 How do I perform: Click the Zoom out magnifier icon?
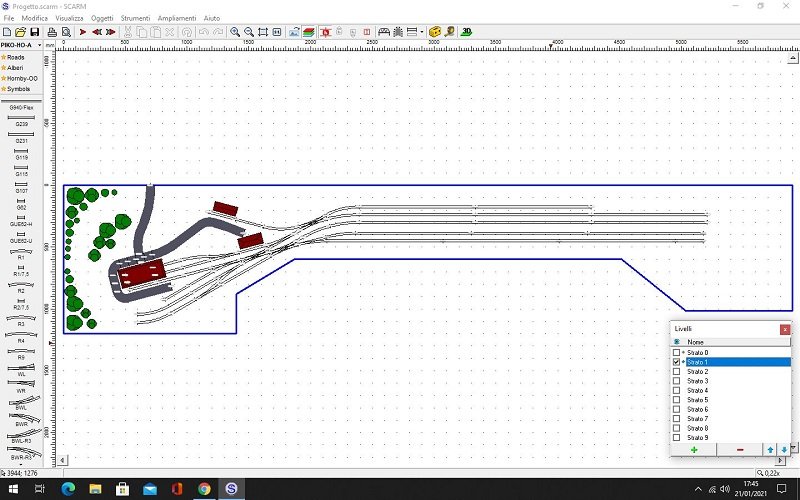pyautogui.click(x=249, y=32)
